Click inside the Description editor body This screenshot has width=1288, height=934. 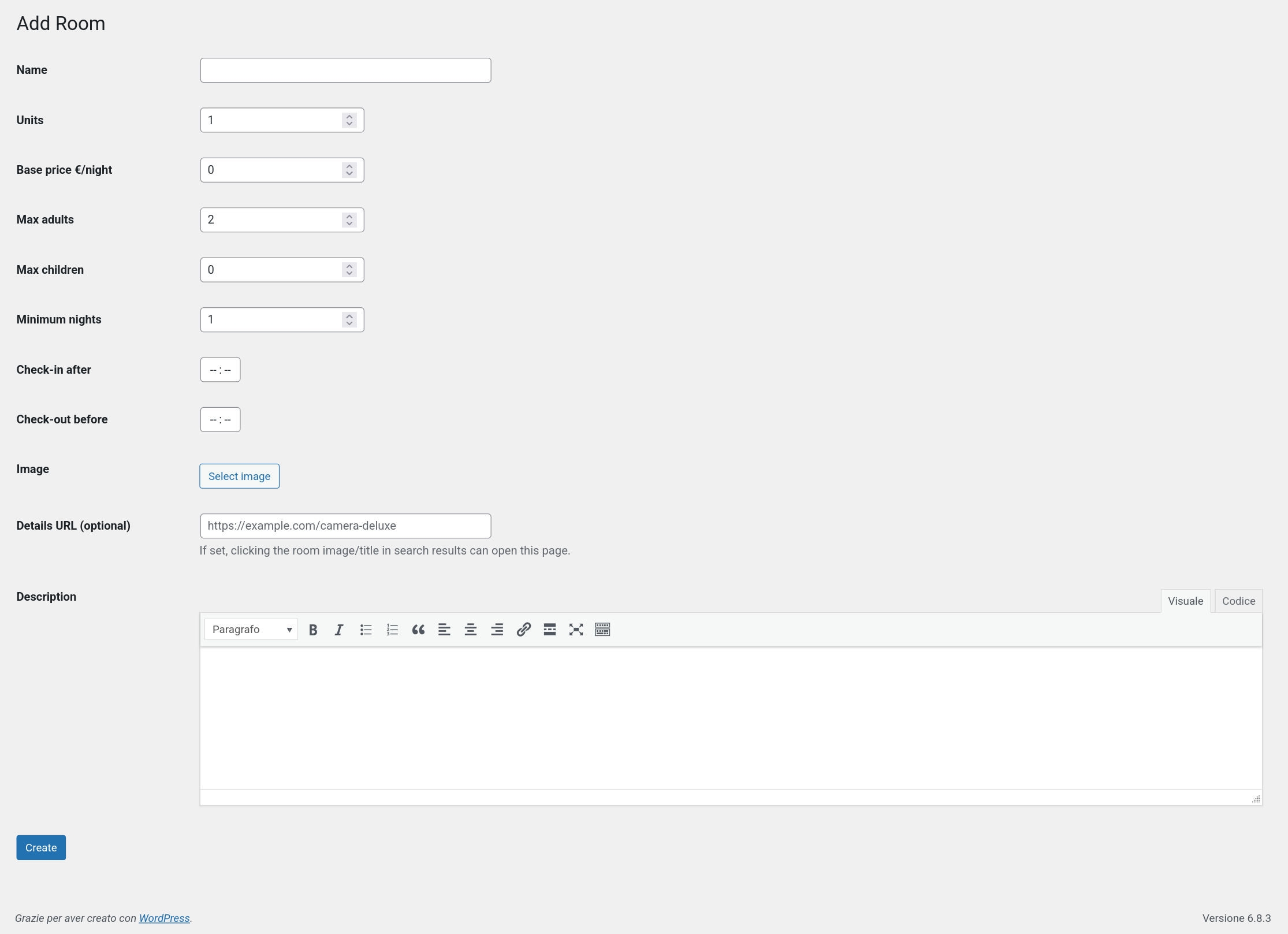(731, 718)
